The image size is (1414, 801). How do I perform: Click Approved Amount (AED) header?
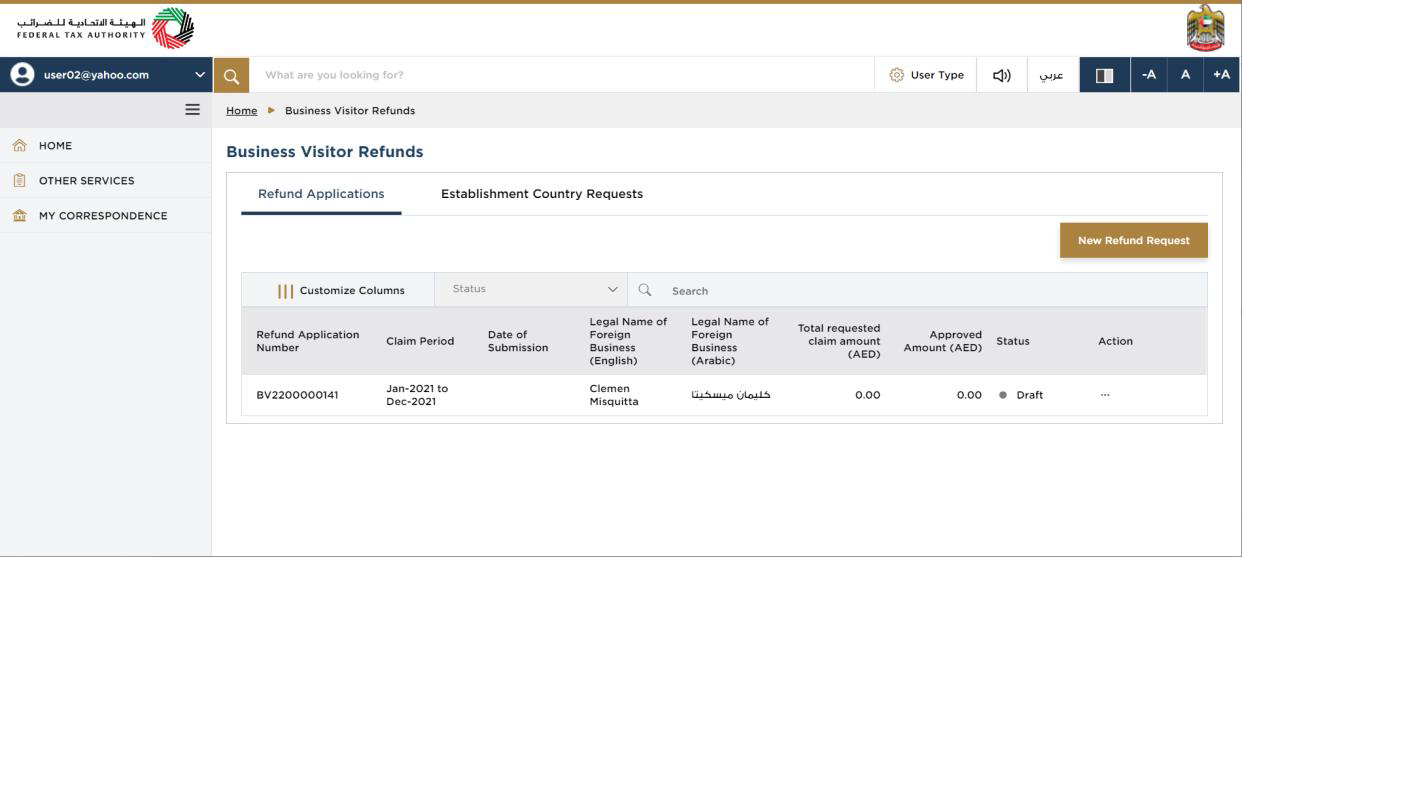point(943,341)
